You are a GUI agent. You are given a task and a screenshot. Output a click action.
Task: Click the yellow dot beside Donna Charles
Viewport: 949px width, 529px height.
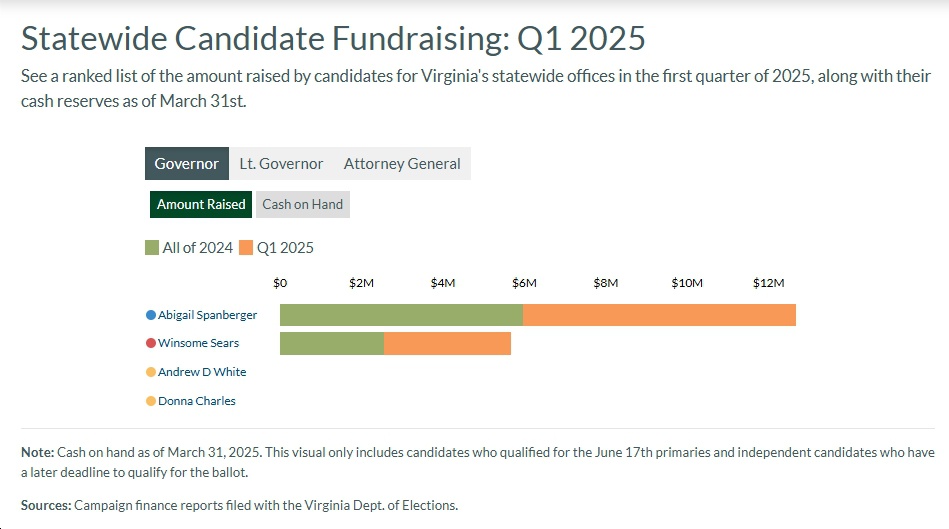tap(151, 401)
